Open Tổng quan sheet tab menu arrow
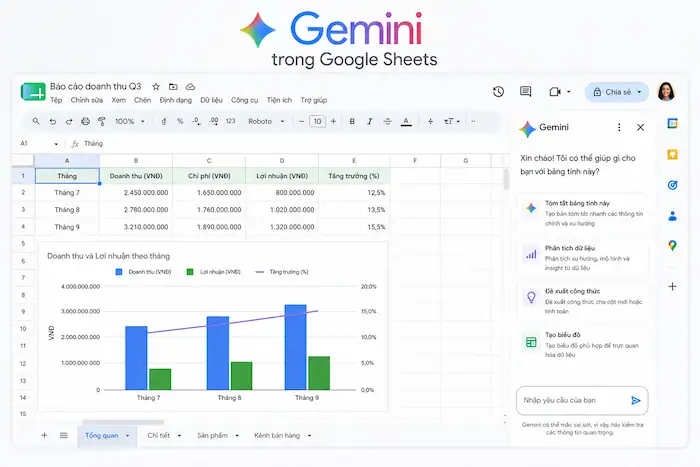The image size is (700, 467). click(127, 436)
